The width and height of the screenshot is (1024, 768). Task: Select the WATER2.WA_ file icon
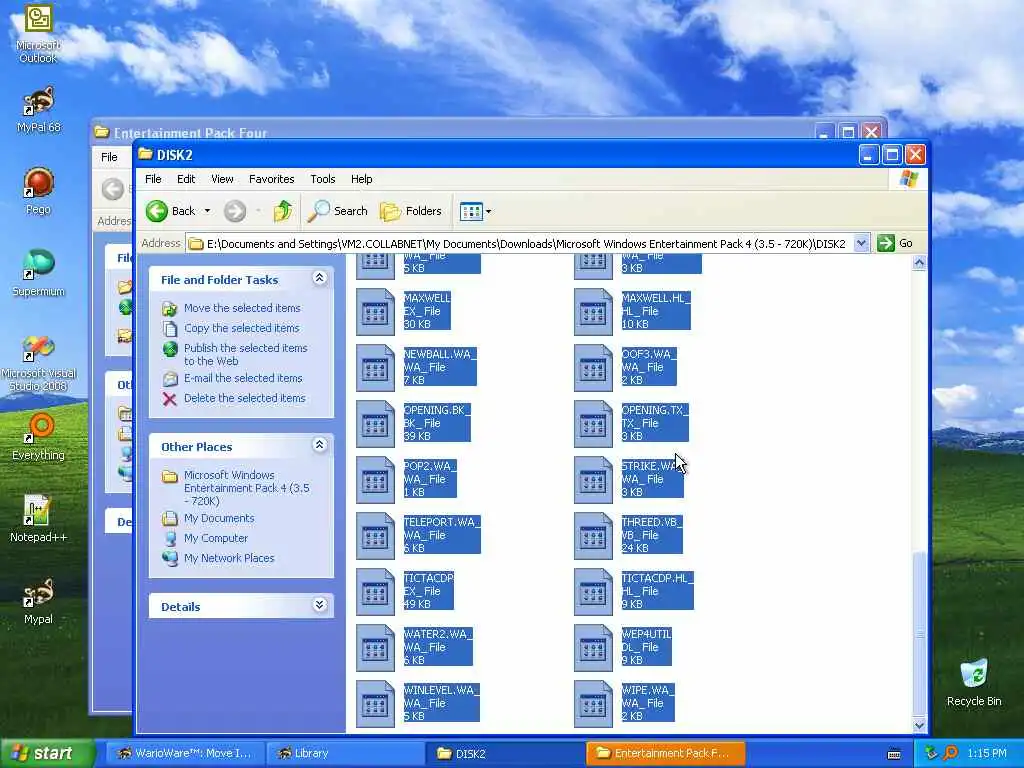click(375, 649)
